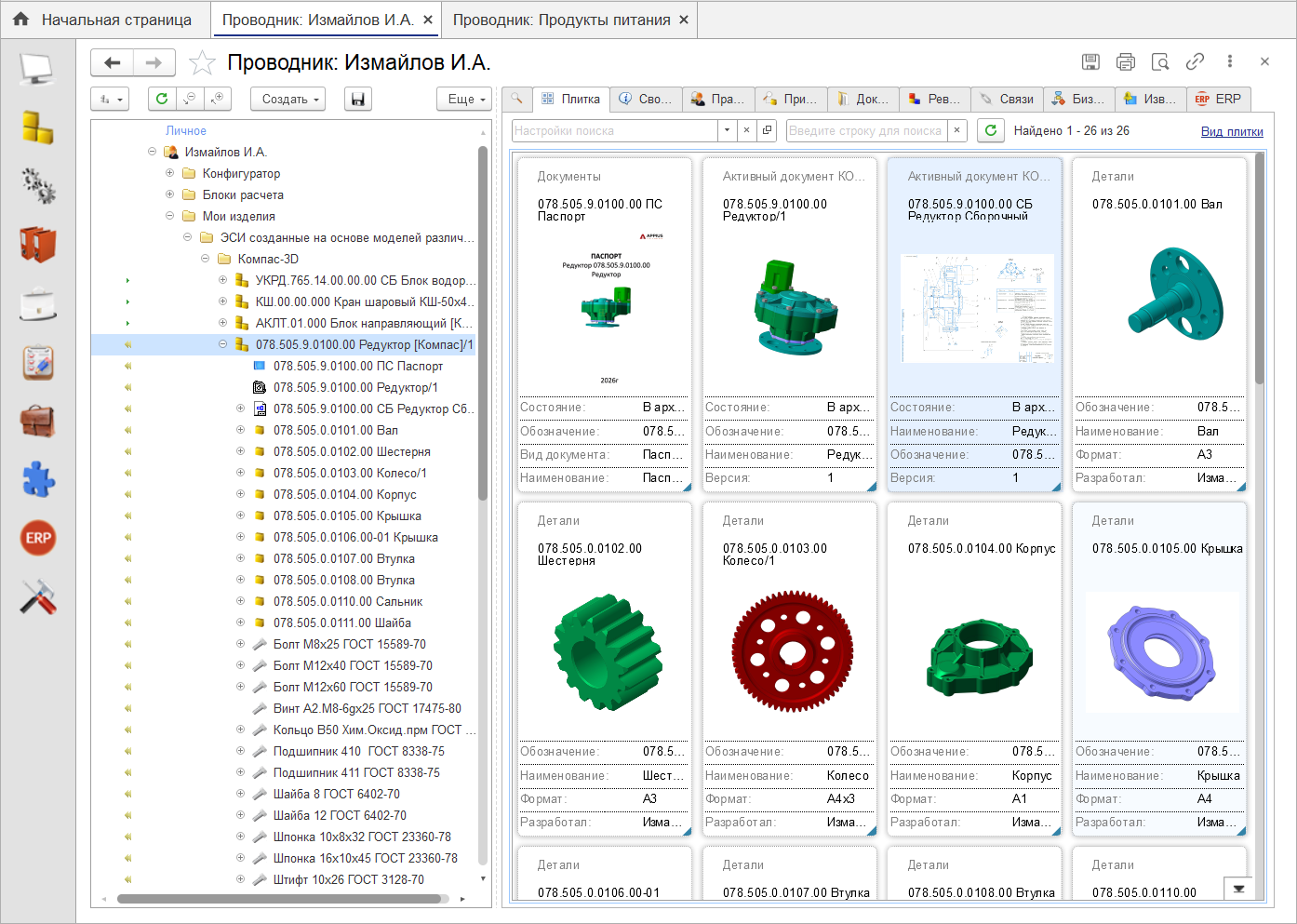Click the expand tree nodes toolbar icon

click(x=218, y=99)
